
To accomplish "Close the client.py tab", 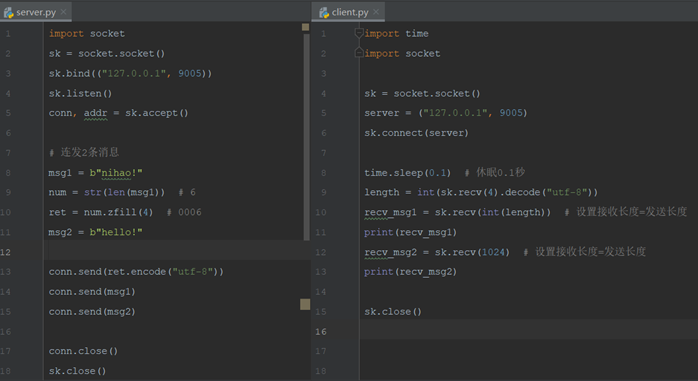I will [376, 12].
